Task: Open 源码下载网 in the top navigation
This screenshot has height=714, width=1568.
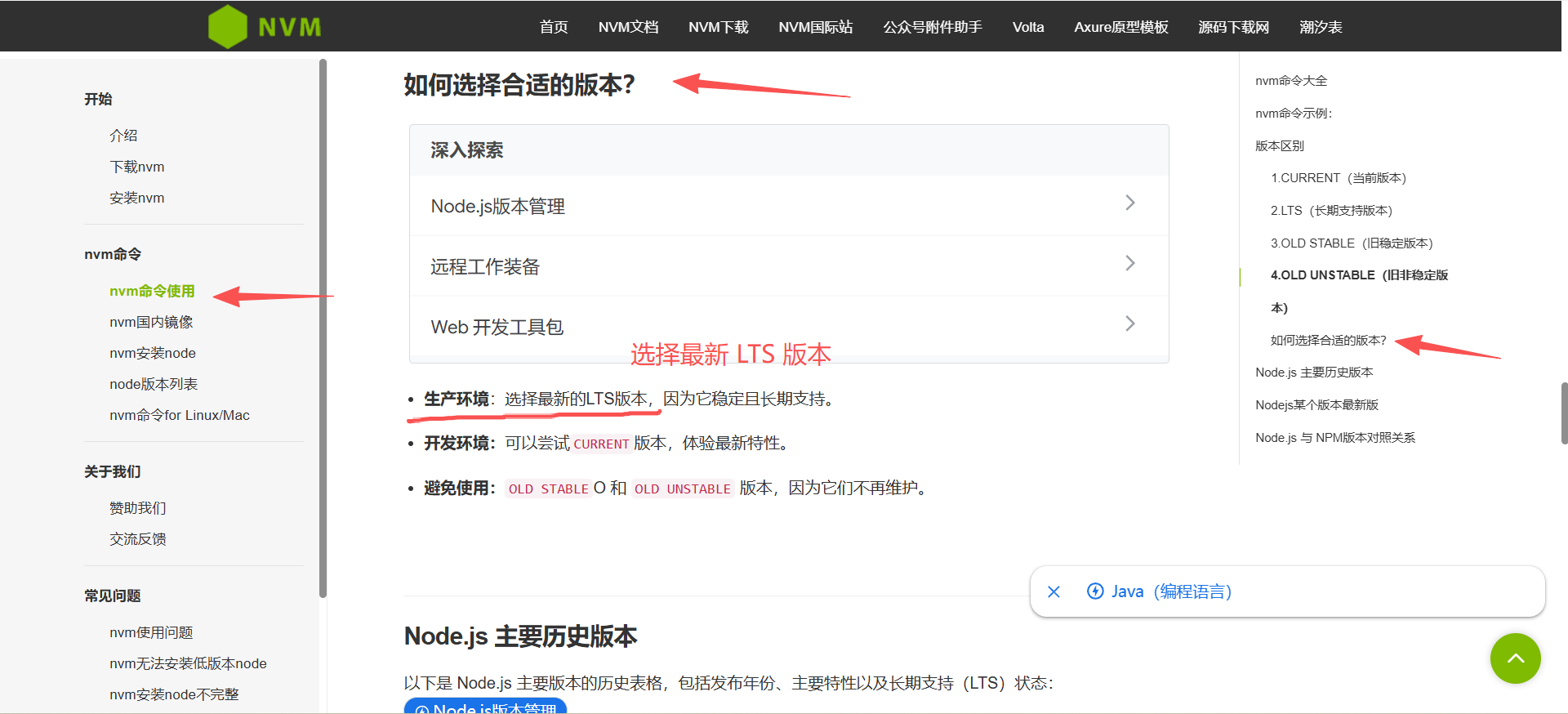Action: coord(1233,27)
